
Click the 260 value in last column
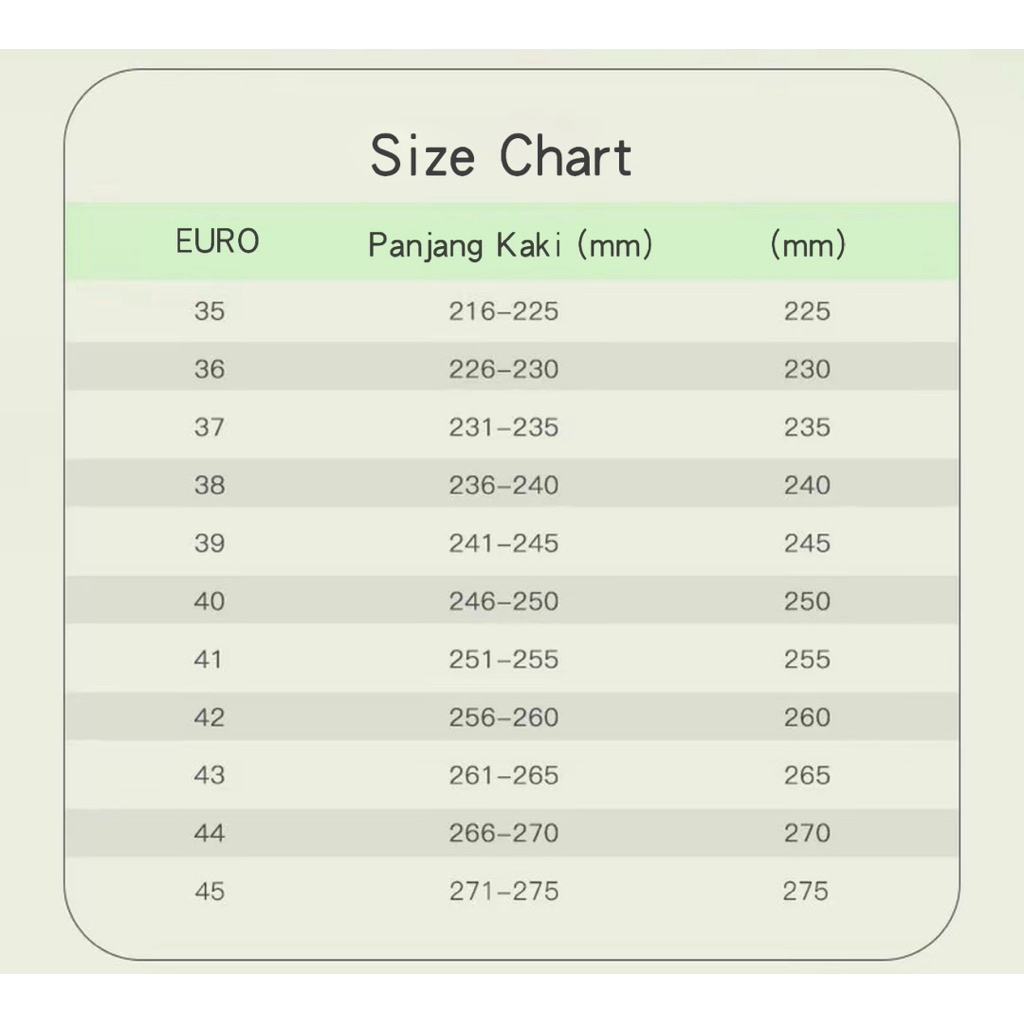807,718
